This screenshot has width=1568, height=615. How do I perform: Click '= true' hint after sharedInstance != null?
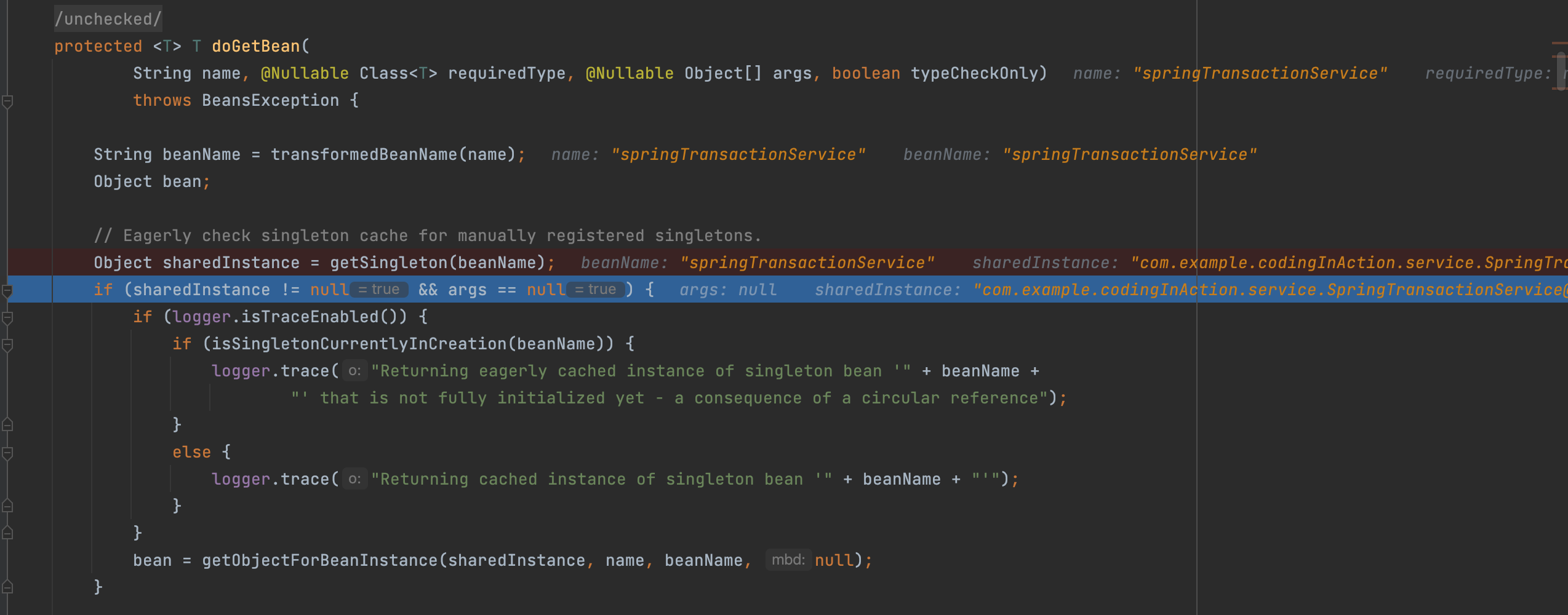pos(379,290)
